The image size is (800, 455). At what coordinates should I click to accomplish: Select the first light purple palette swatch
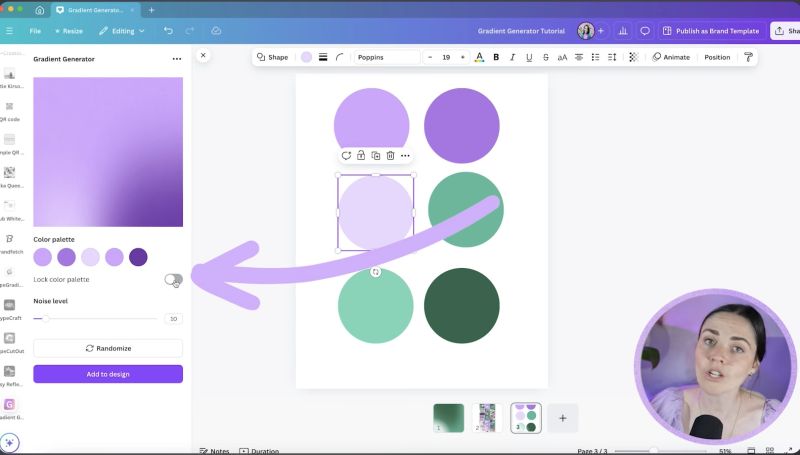[42, 257]
